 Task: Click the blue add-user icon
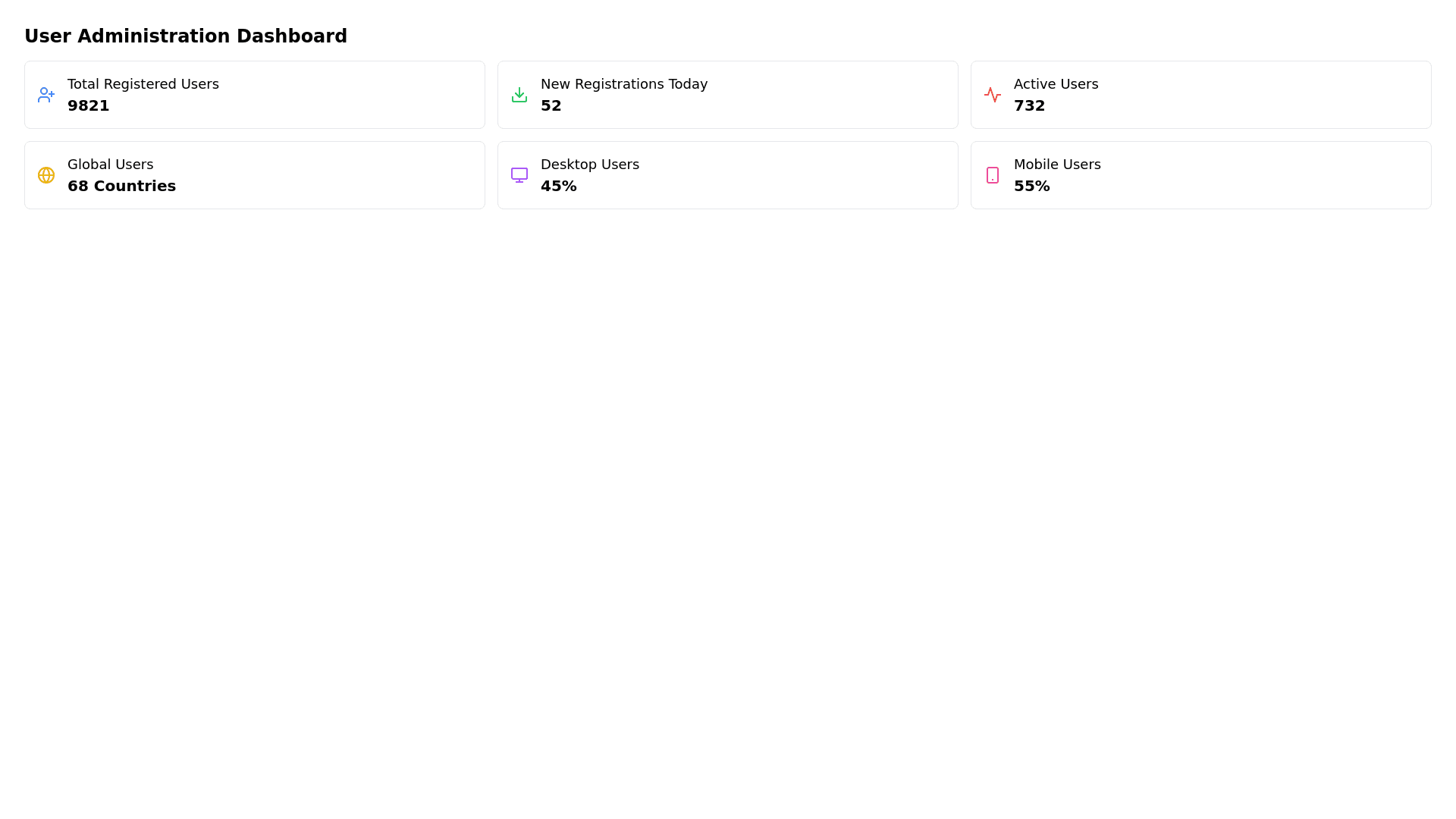(45, 95)
